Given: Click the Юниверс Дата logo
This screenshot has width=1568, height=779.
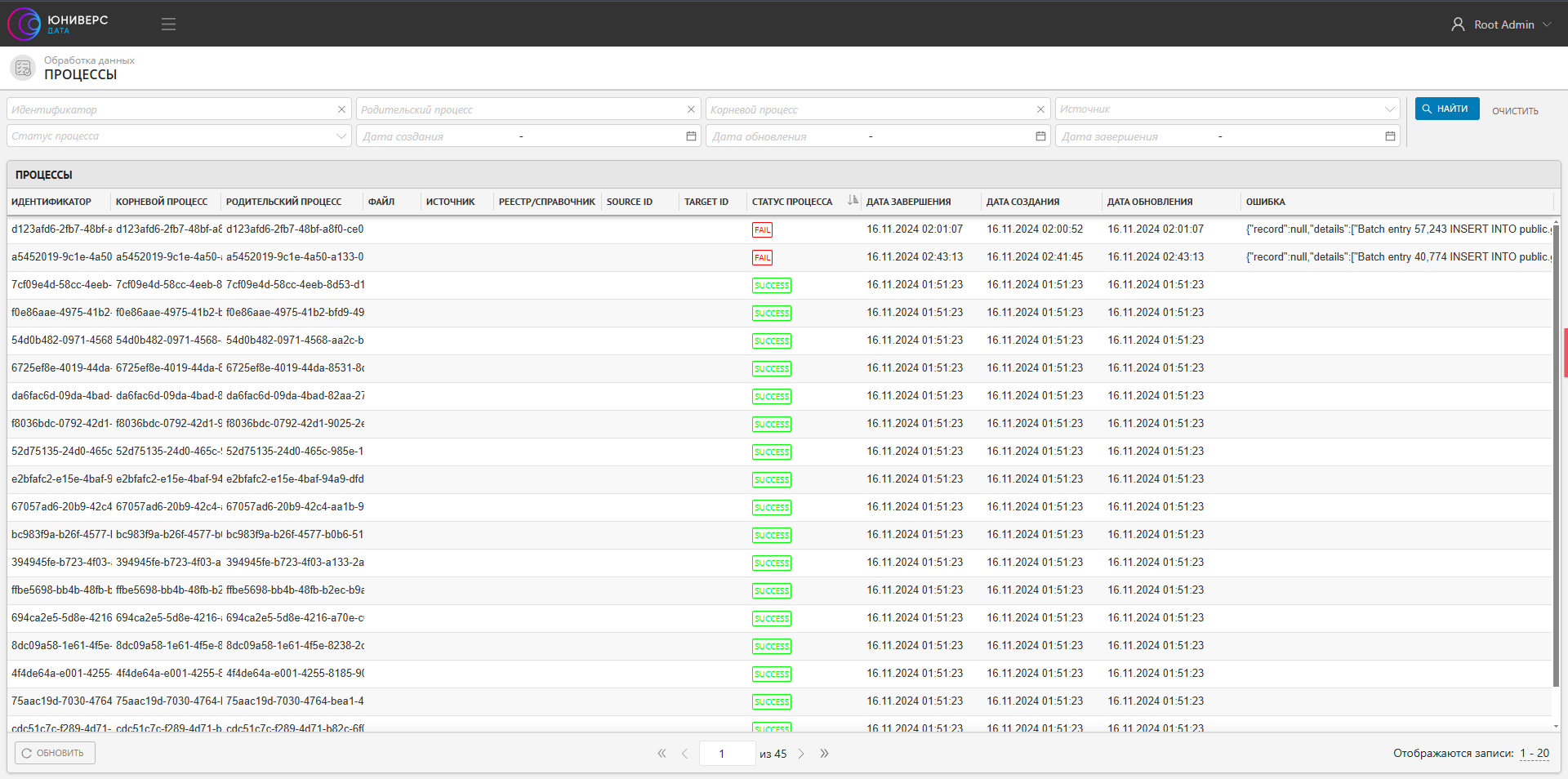Looking at the screenshot, I should point(58,24).
